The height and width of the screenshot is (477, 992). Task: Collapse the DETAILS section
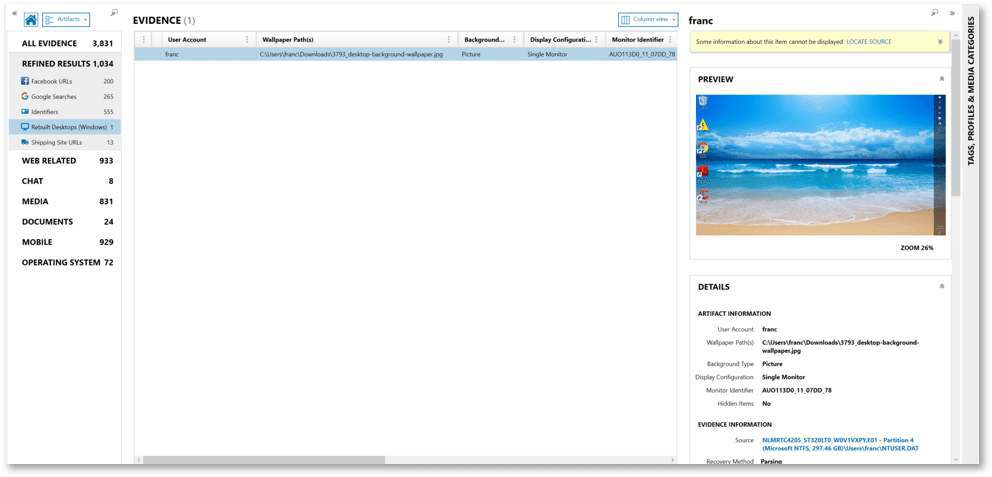tap(941, 287)
